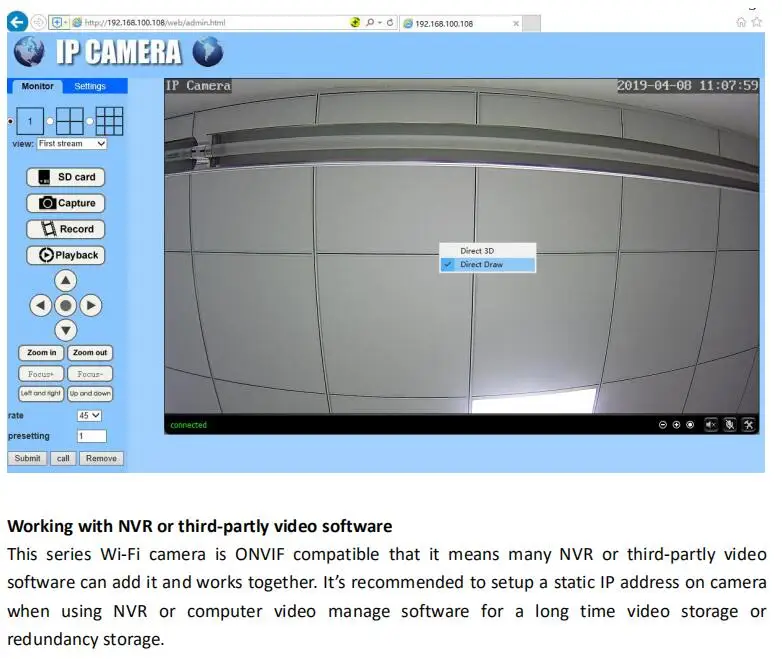Click the Playback button
The image size is (782, 659).
(x=65, y=255)
